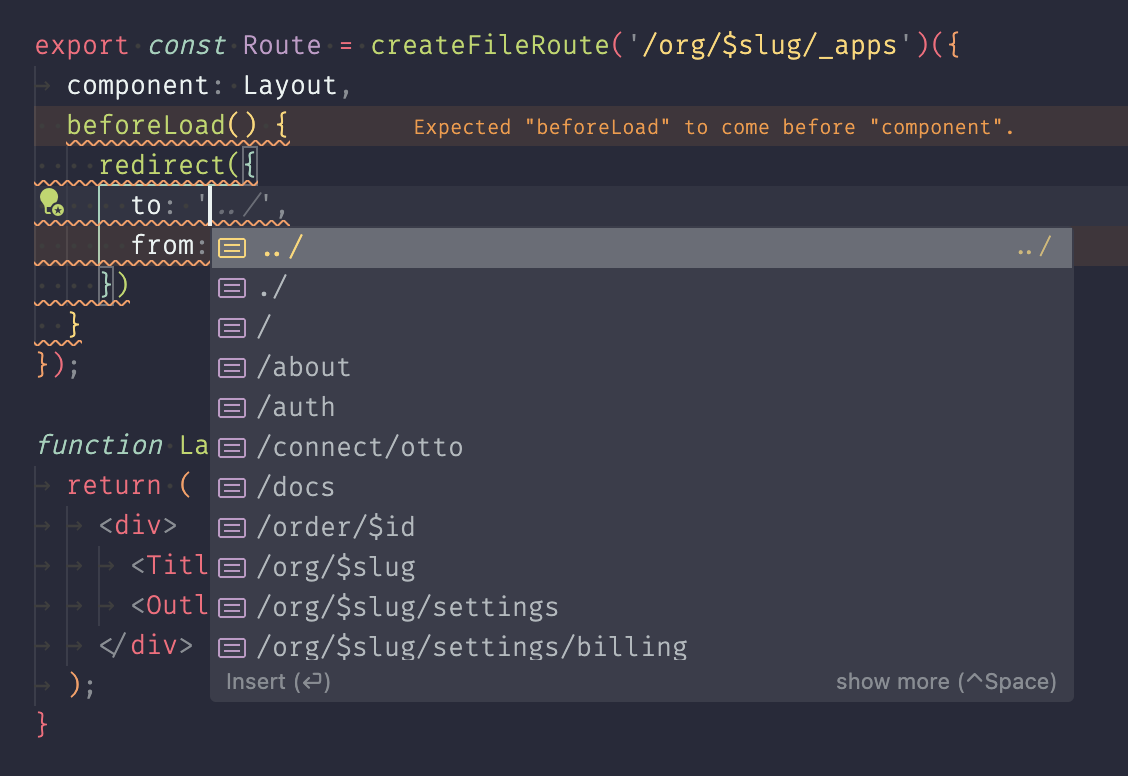Click 'show more' in suggestion footer
The width and height of the screenshot is (1128, 776).
click(x=945, y=682)
